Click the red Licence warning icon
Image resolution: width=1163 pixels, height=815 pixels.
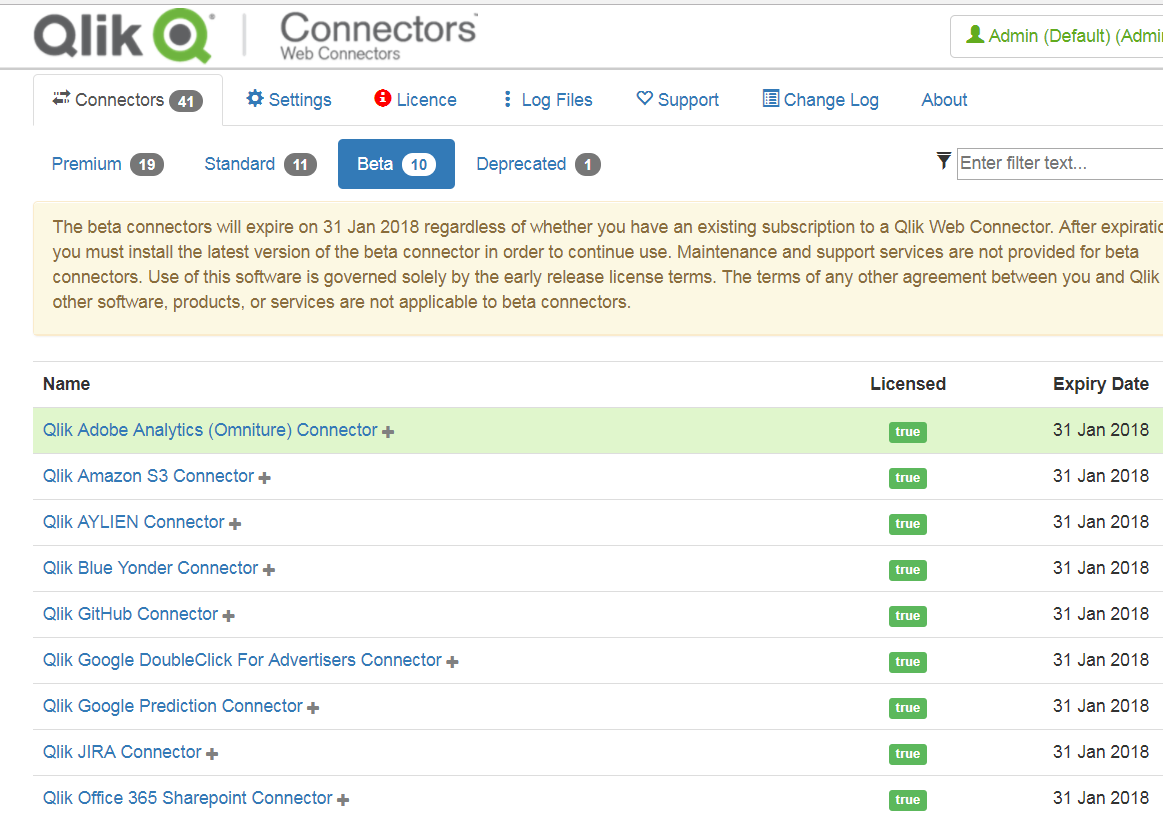(x=382, y=98)
